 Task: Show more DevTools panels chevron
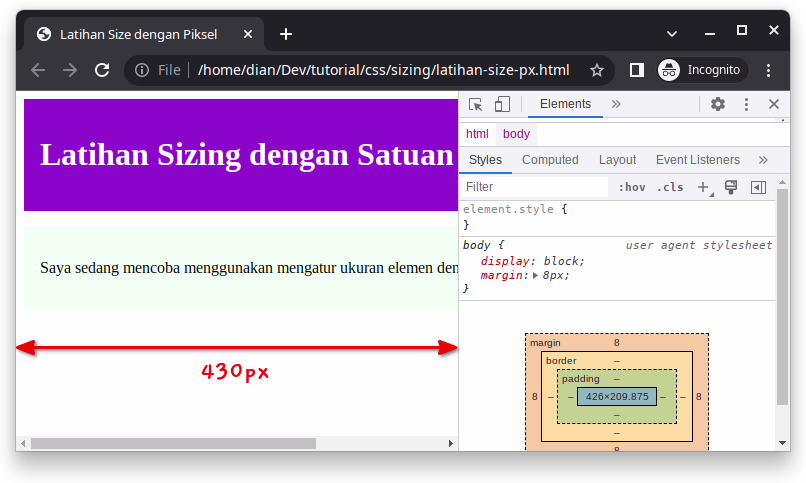(616, 104)
